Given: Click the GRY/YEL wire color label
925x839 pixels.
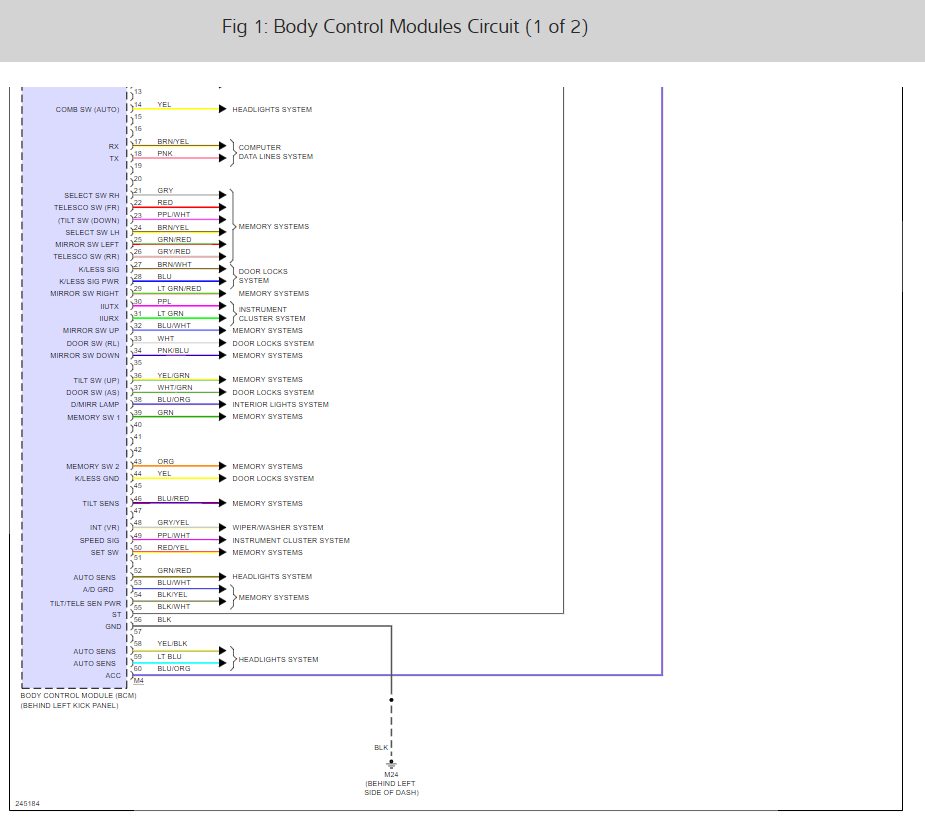Looking at the screenshot, I should click(x=173, y=523).
